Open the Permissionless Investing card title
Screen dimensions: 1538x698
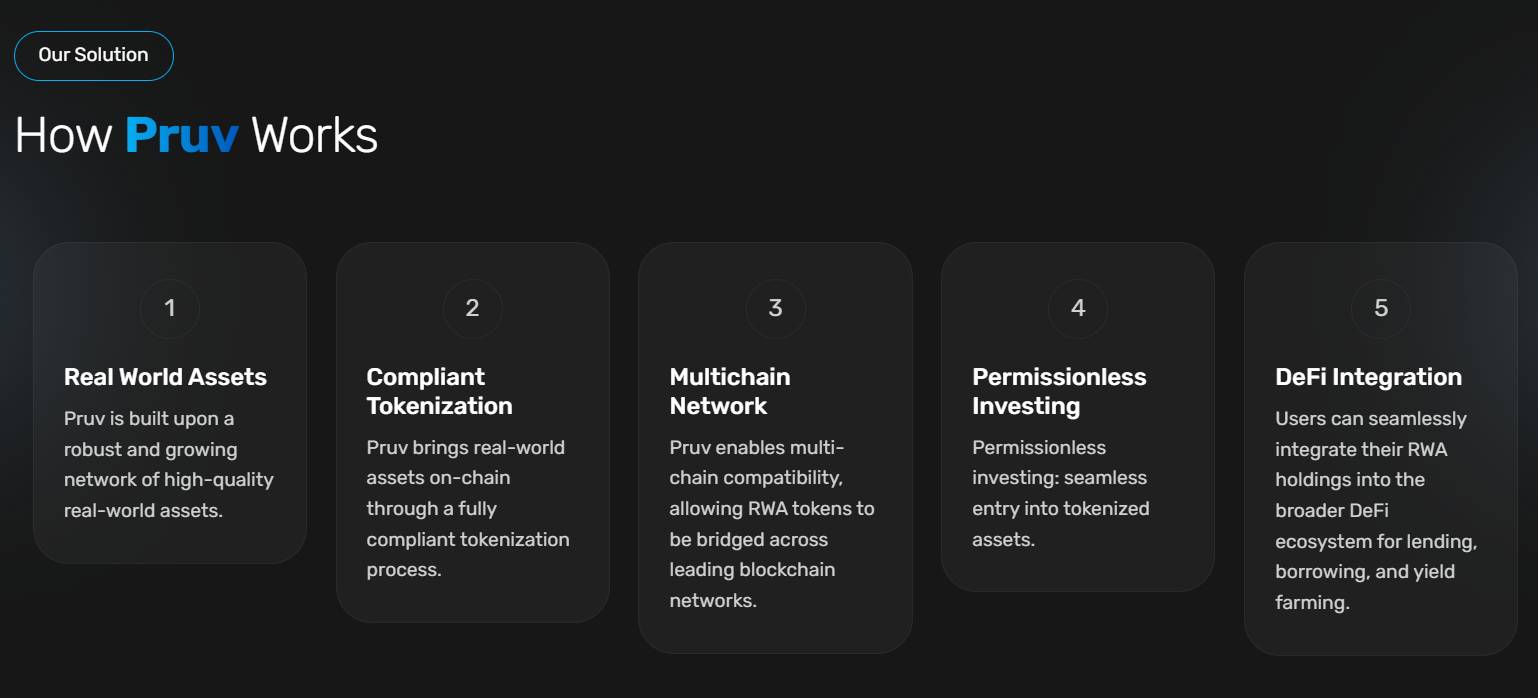[x=1059, y=391]
